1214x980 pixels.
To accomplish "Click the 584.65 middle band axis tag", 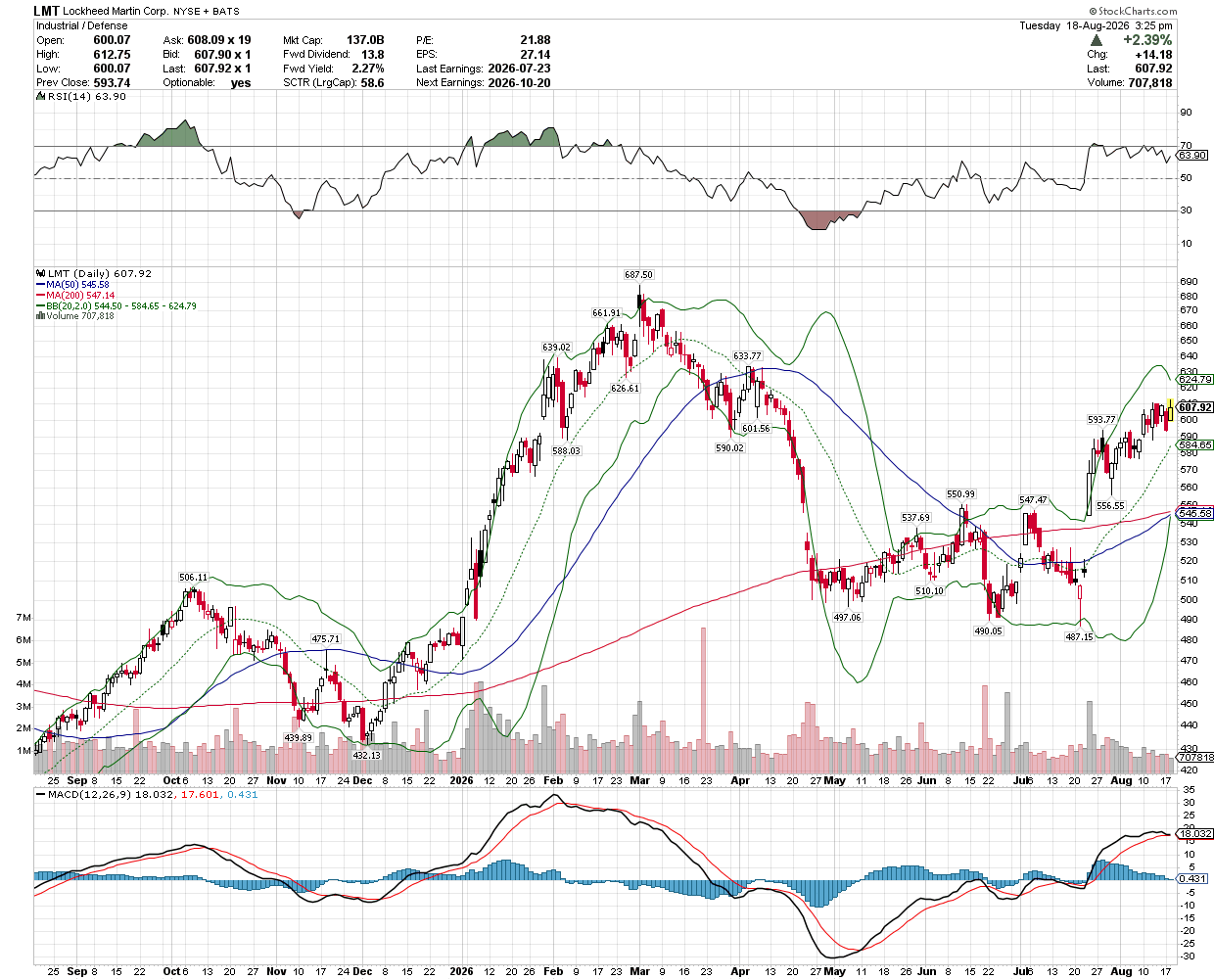I will (x=1194, y=445).
